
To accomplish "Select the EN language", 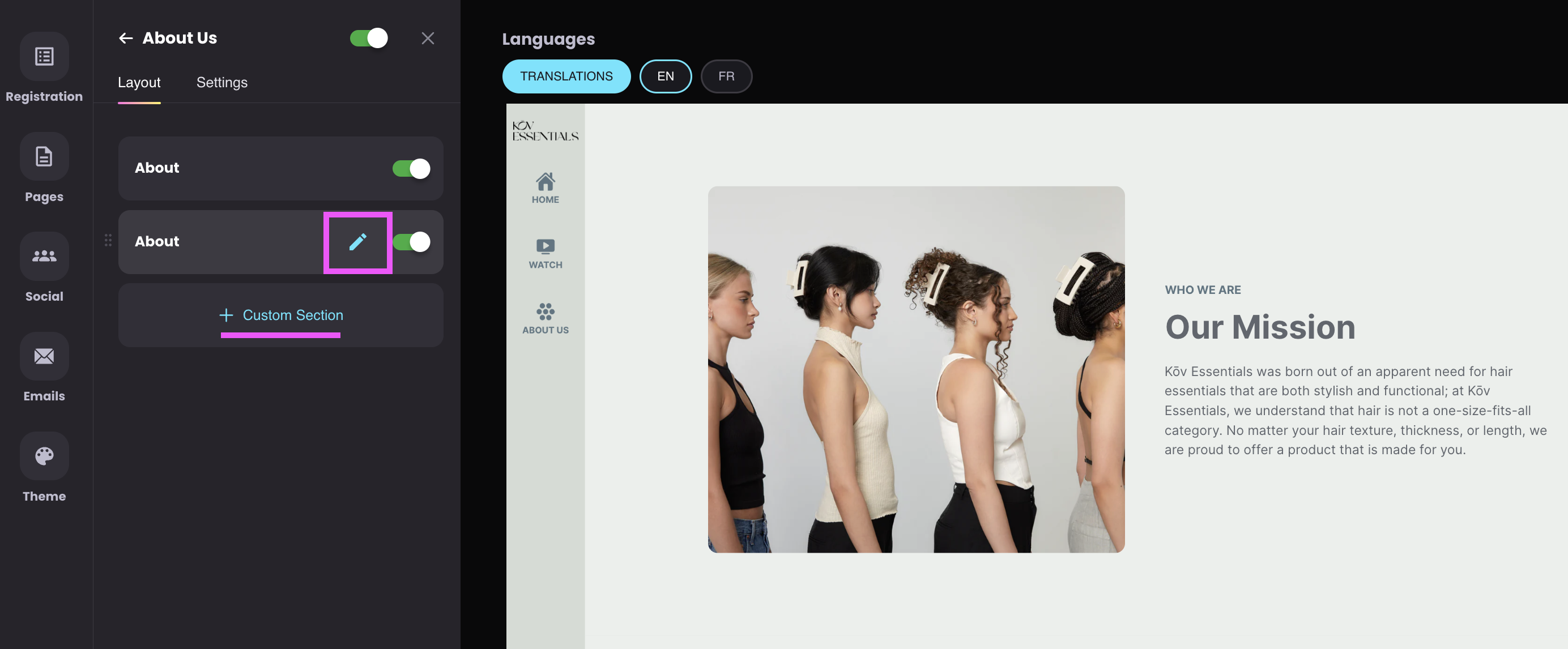I will click(665, 76).
